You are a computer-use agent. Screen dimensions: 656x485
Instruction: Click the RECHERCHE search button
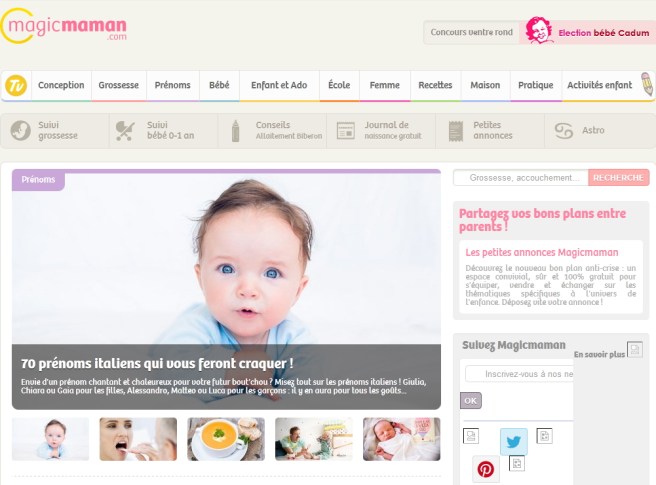pyautogui.click(x=618, y=178)
